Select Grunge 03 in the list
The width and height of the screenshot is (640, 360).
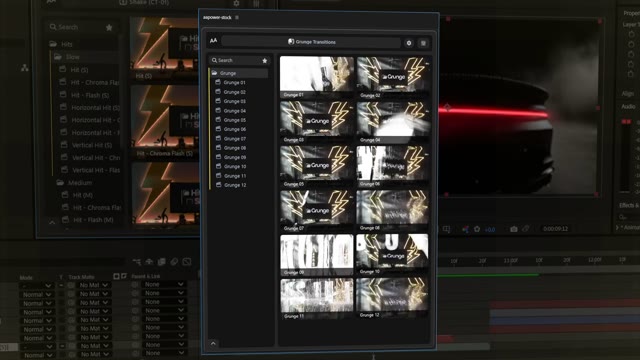(231, 101)
